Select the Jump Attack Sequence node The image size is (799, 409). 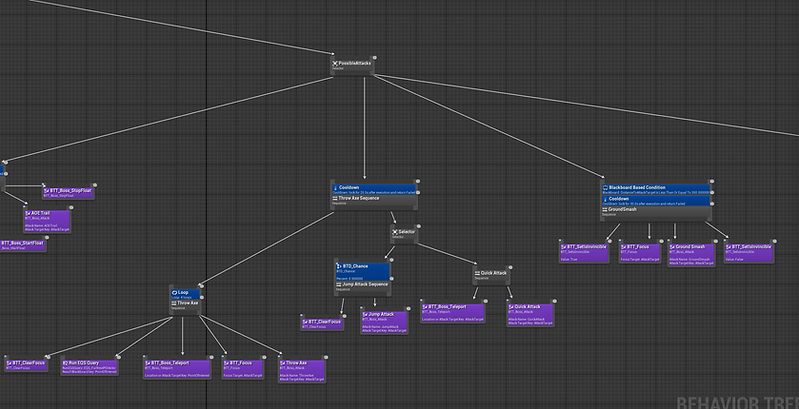pyautogui.click(x=362, y=287)
